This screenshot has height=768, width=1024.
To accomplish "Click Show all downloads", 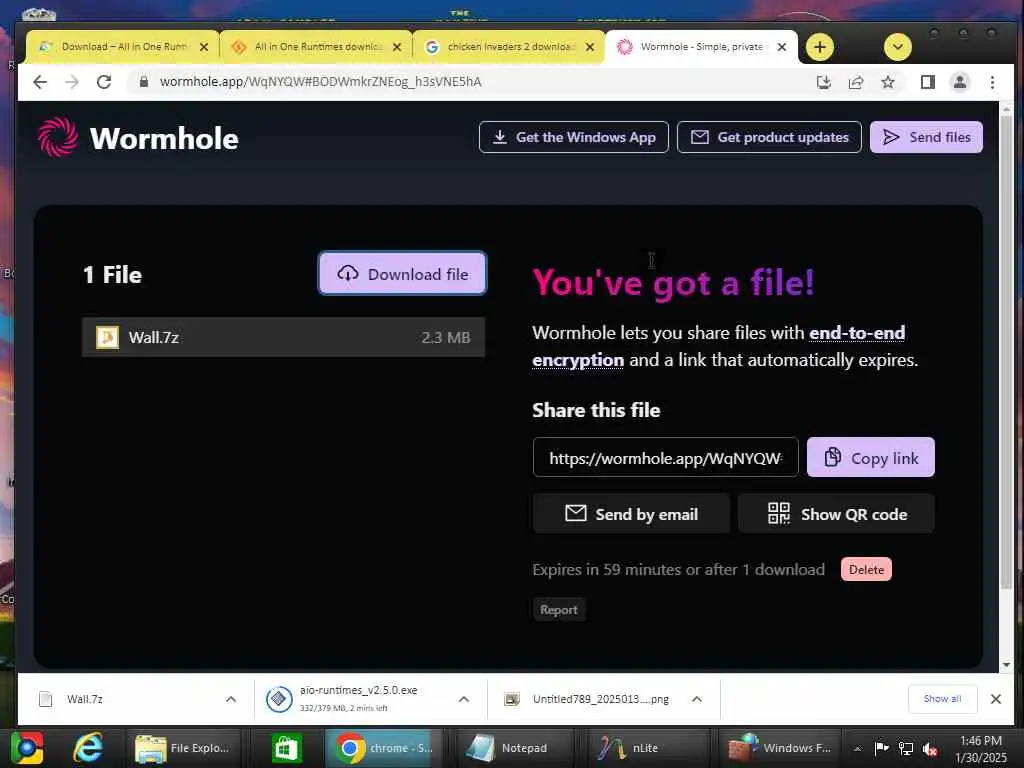I will [x=942, y=699].
